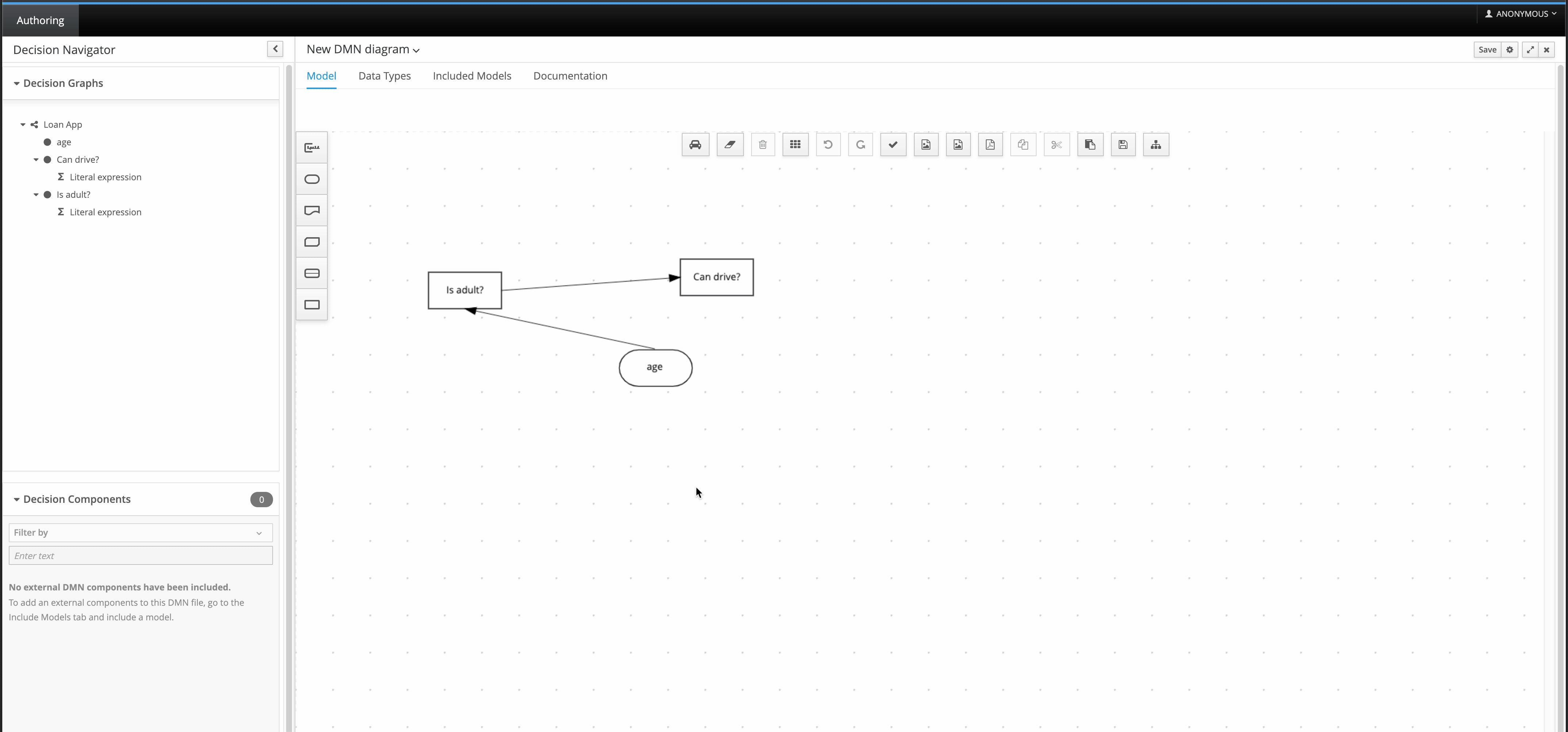Open the New DMN diagram title dropdown
Image resolution: width=1568 pixels, height=732 pixels.
click(363, 49)
